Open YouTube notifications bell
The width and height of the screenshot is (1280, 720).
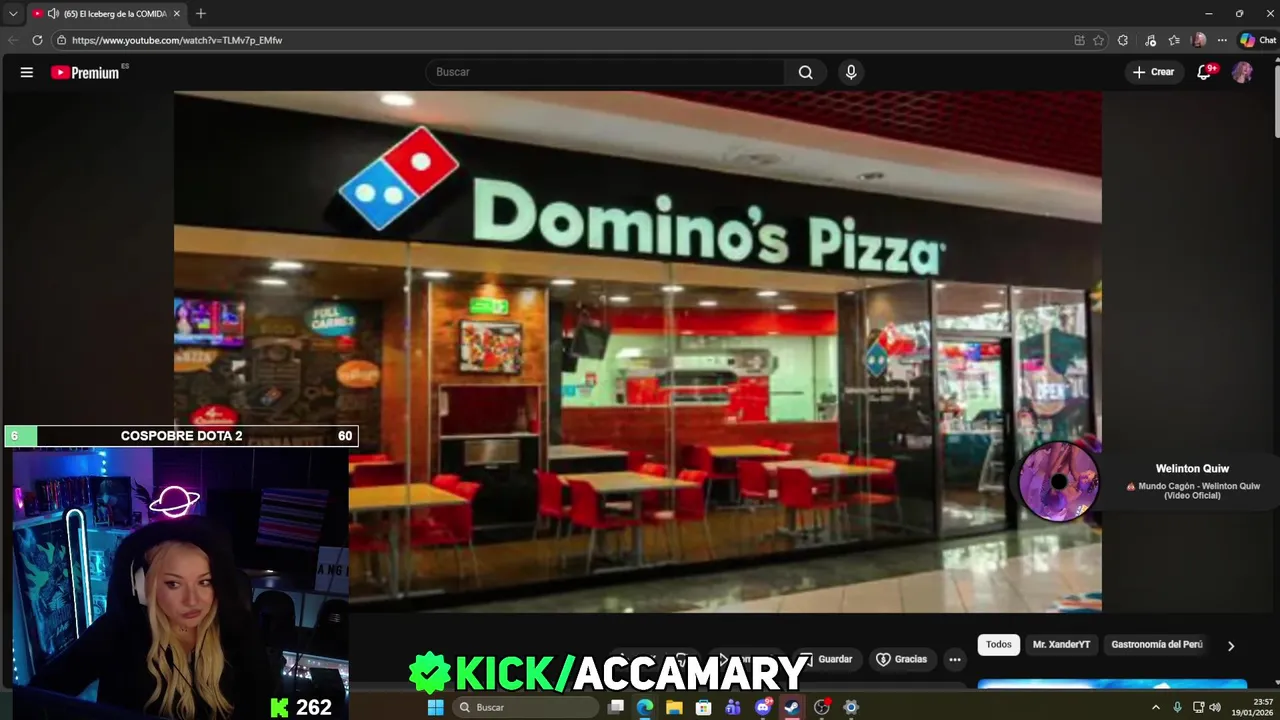(x=1205, y=72)
